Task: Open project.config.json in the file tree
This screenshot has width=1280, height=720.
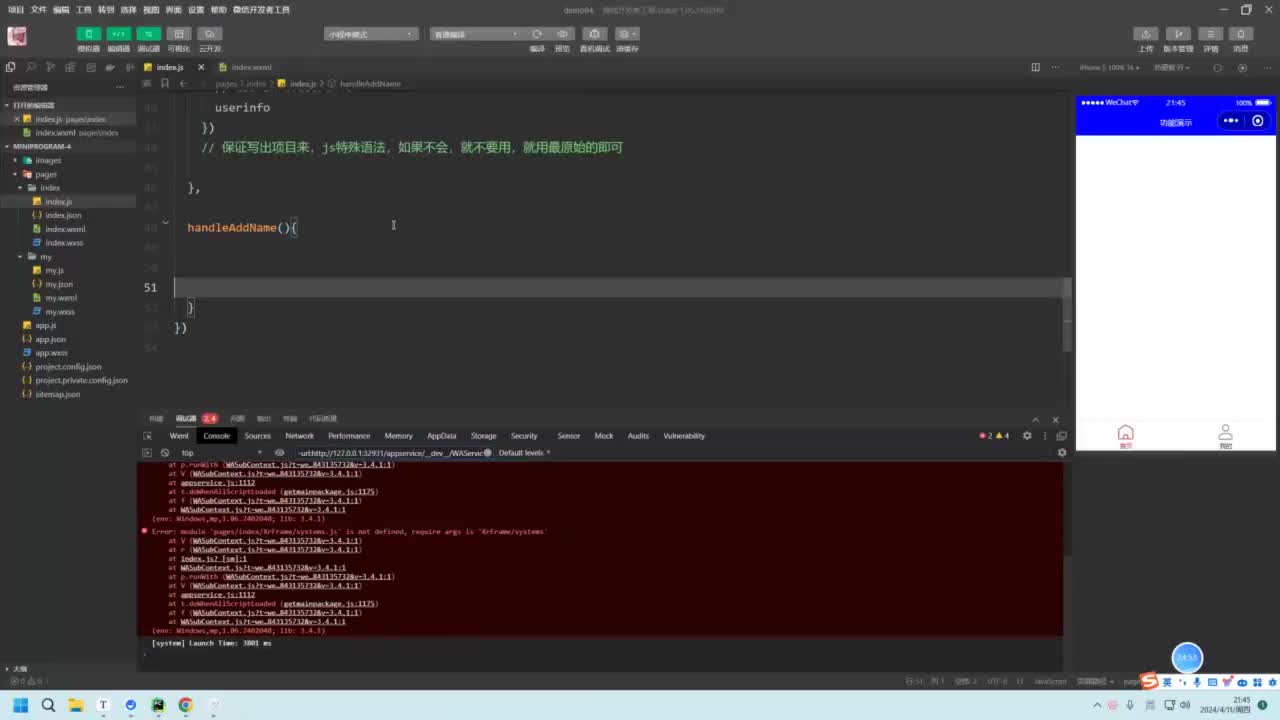Action: (x=68, y=367)
